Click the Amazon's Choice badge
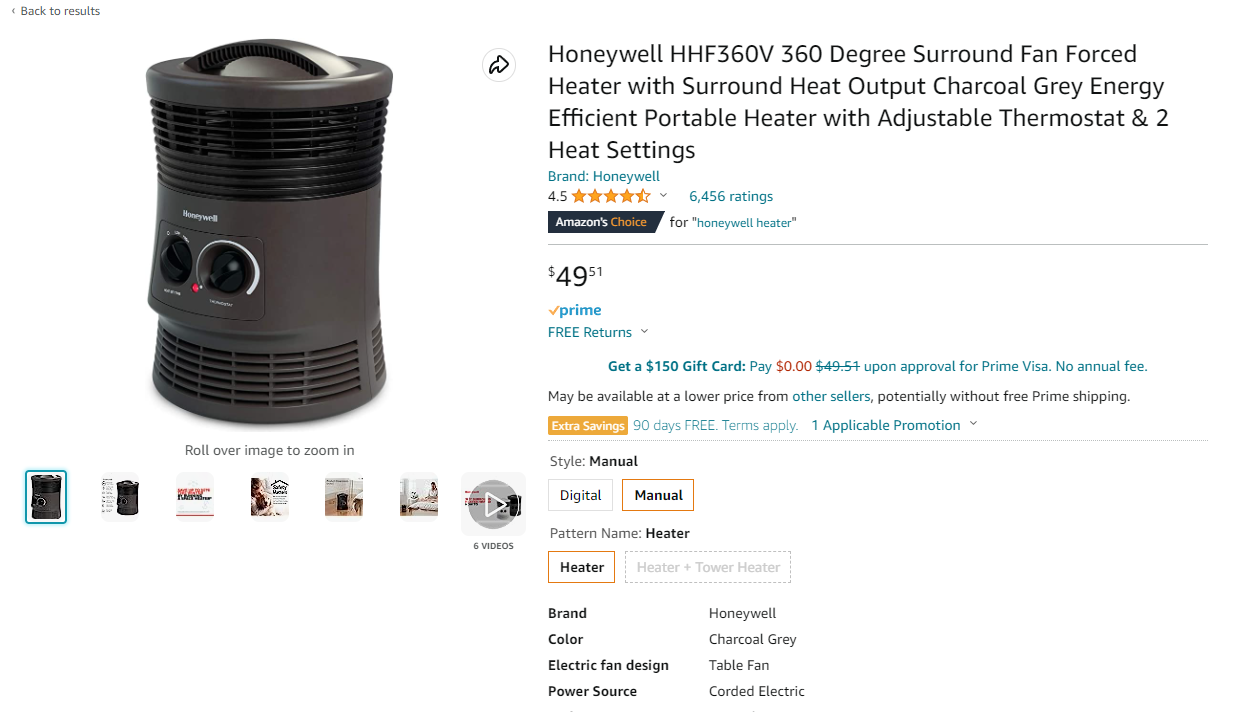Image resolution: width=1233 pixels, height=712 pixels. pos(602,222)
